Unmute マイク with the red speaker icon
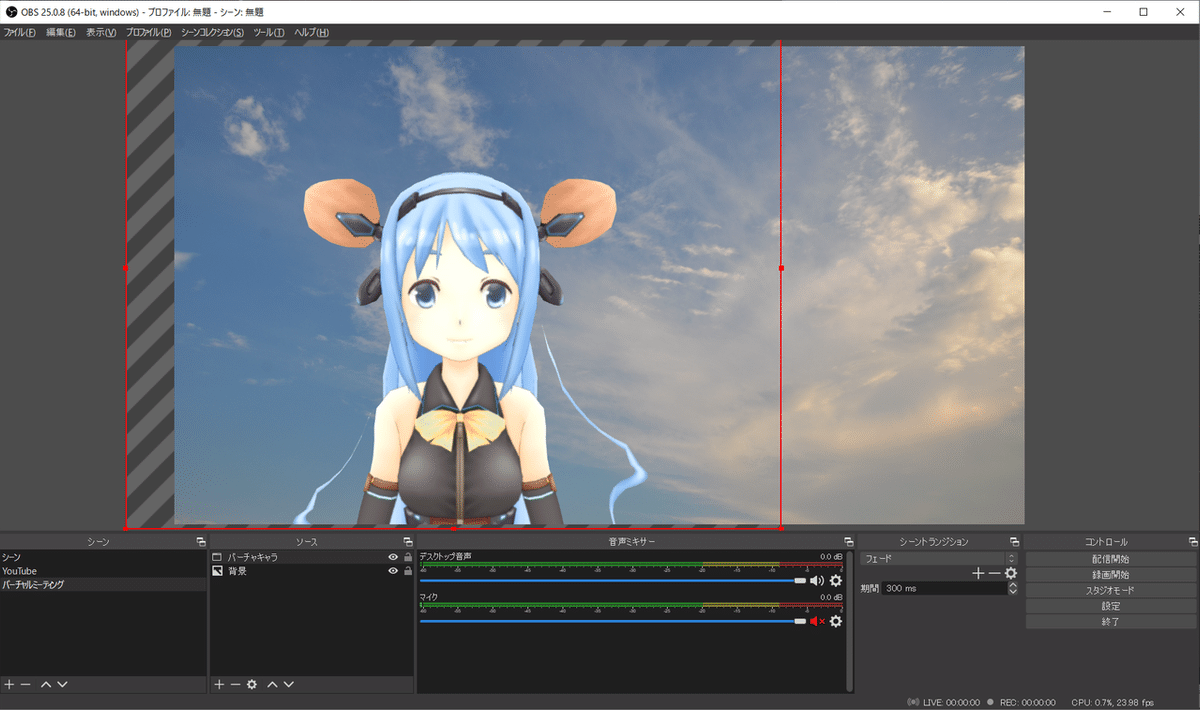Image resolution: width=1200 pixels, height=710 pixels. coord(817,621)
